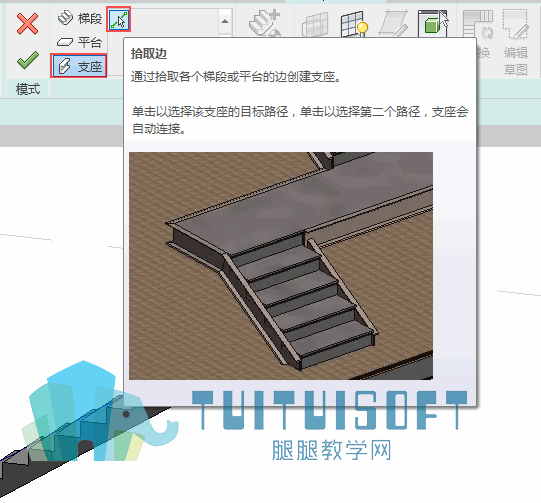The width and height of the screenshot is (541, 503).
Task: Click the stair preview image in tooltip
Action: 281,266
